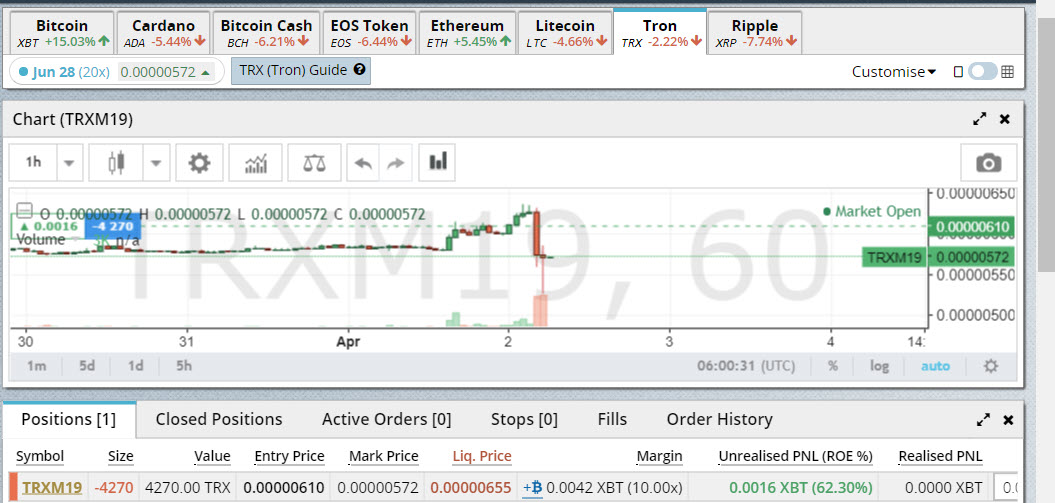
Task: Set chart range to 1m
Action: pos(36,366)
